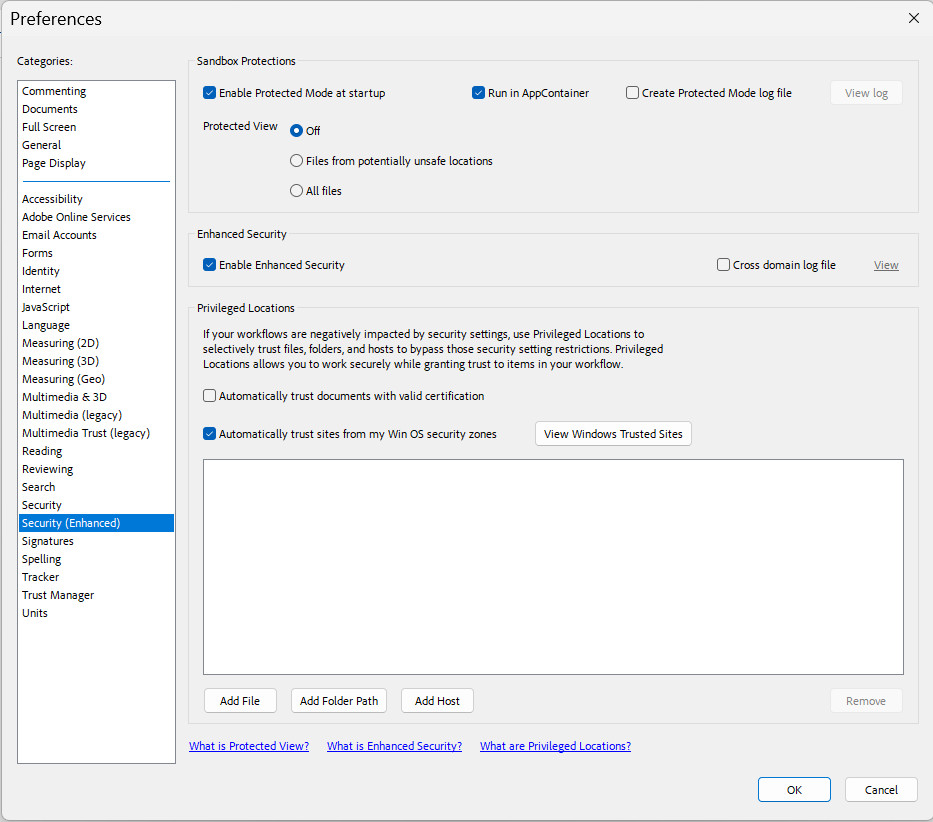Enable Create Protected Mode log file
The width and height of the screenshot is (933, 822).
[x=633, y=93]
